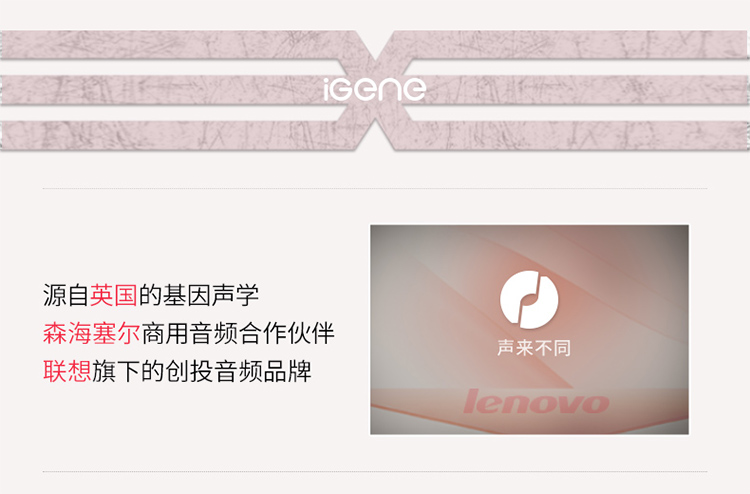
Task: Select the red word 英国
Action: 114,295
